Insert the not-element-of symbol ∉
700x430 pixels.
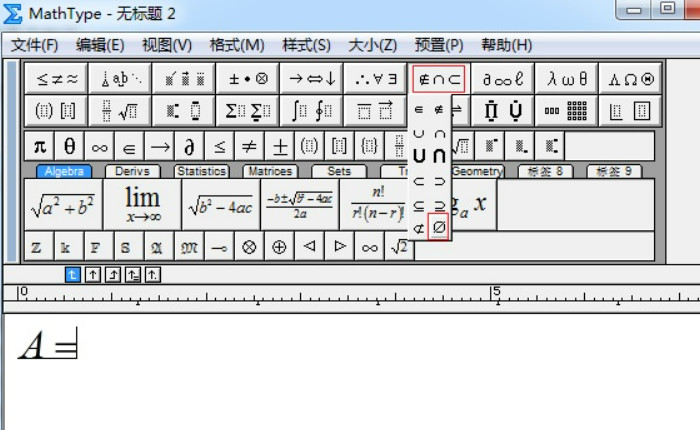439,109
